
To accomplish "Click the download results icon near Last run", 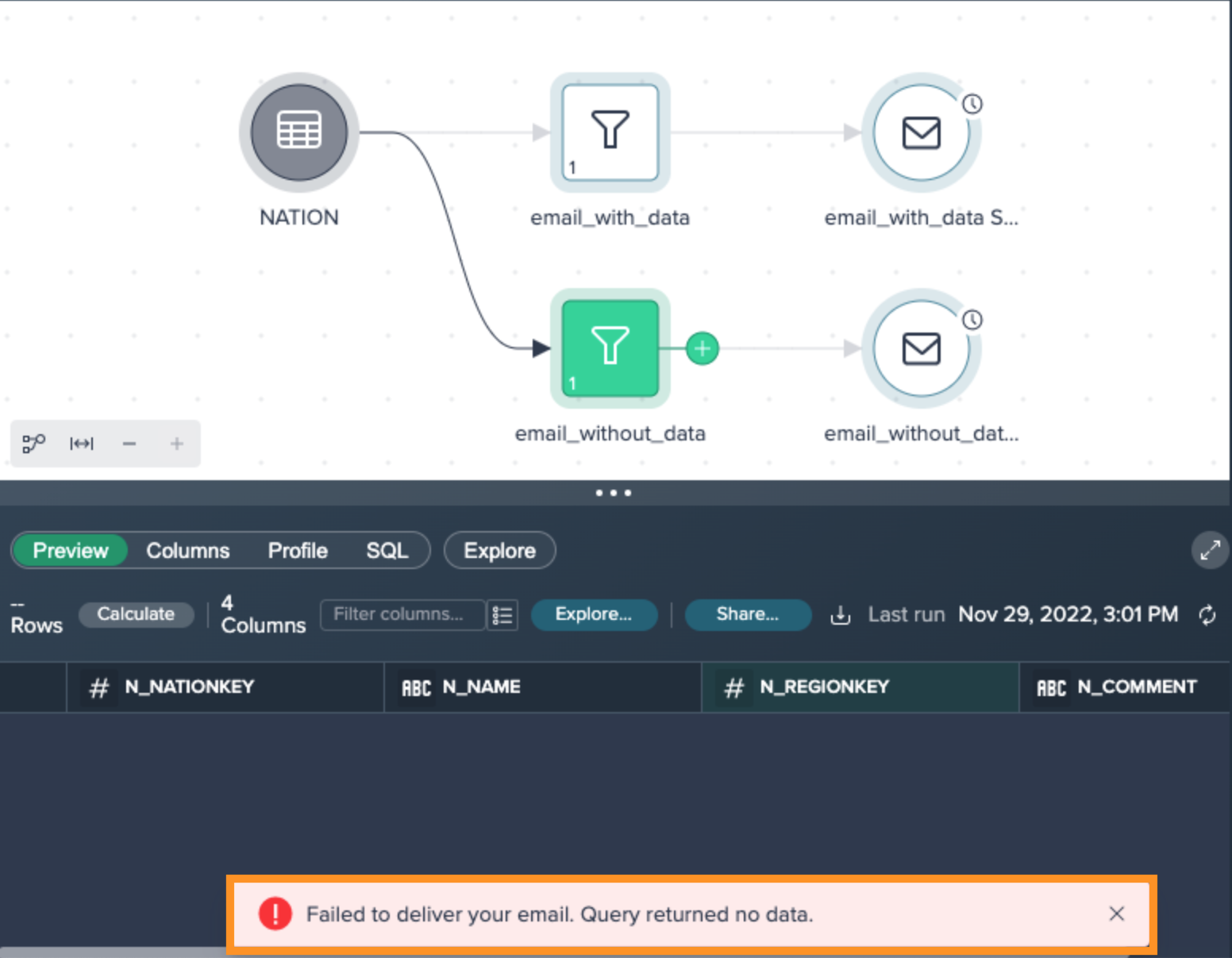I will click(840, 614).
